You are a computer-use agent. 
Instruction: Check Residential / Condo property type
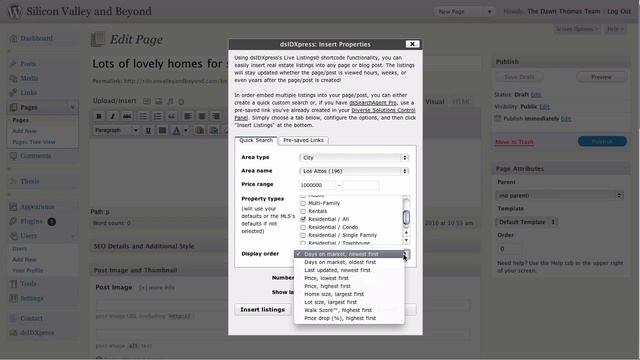(303, 227)
